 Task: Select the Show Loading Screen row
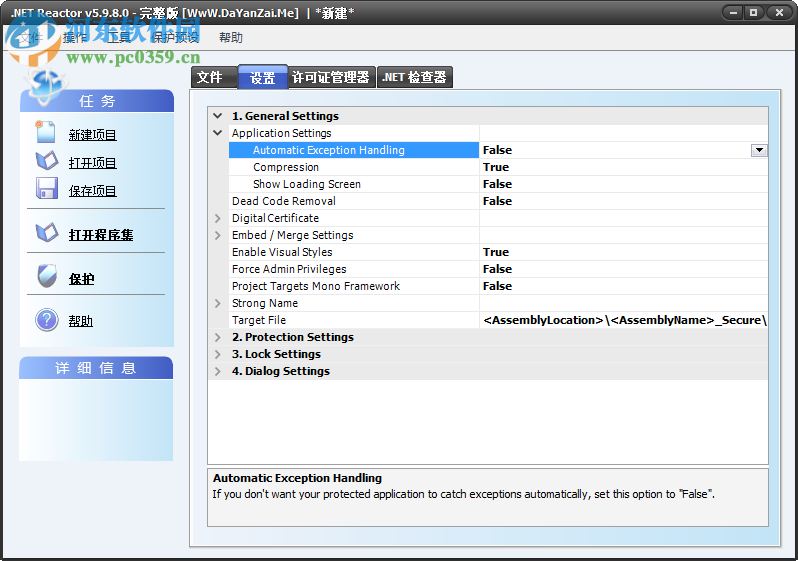click(x=498, y=184)
